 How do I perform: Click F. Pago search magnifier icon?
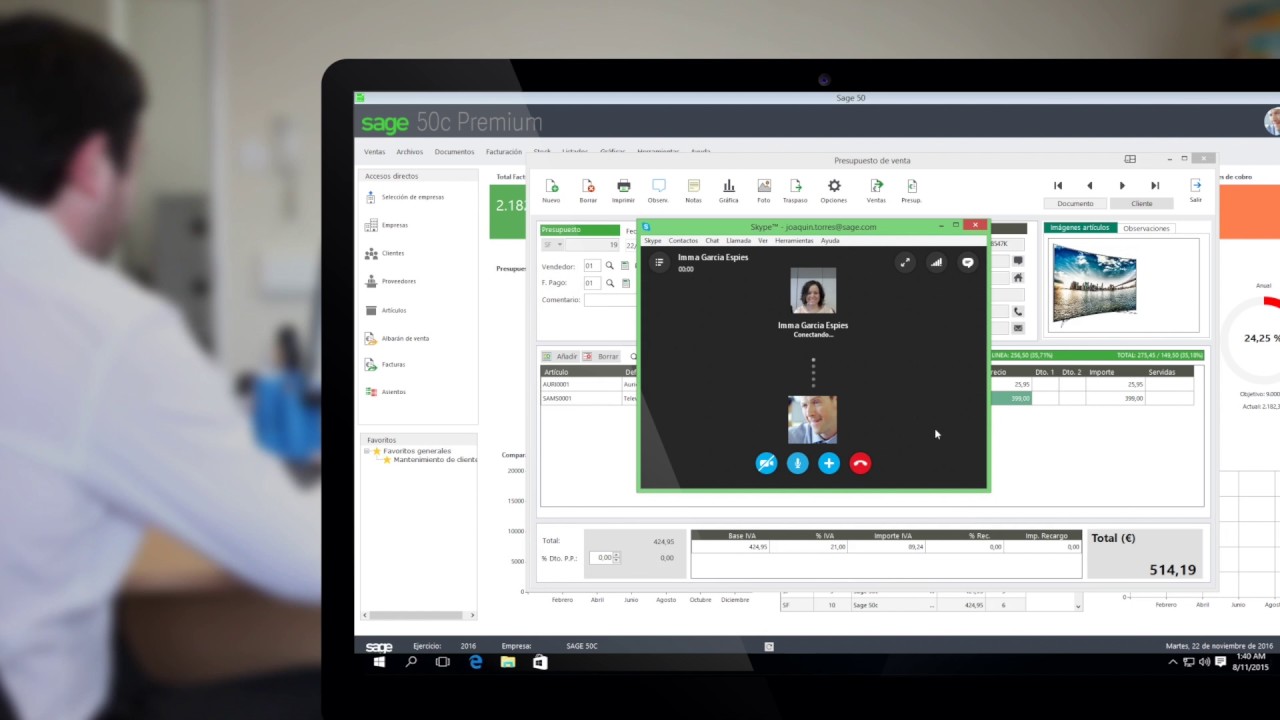pyautogui.click(x=610, y=283)
